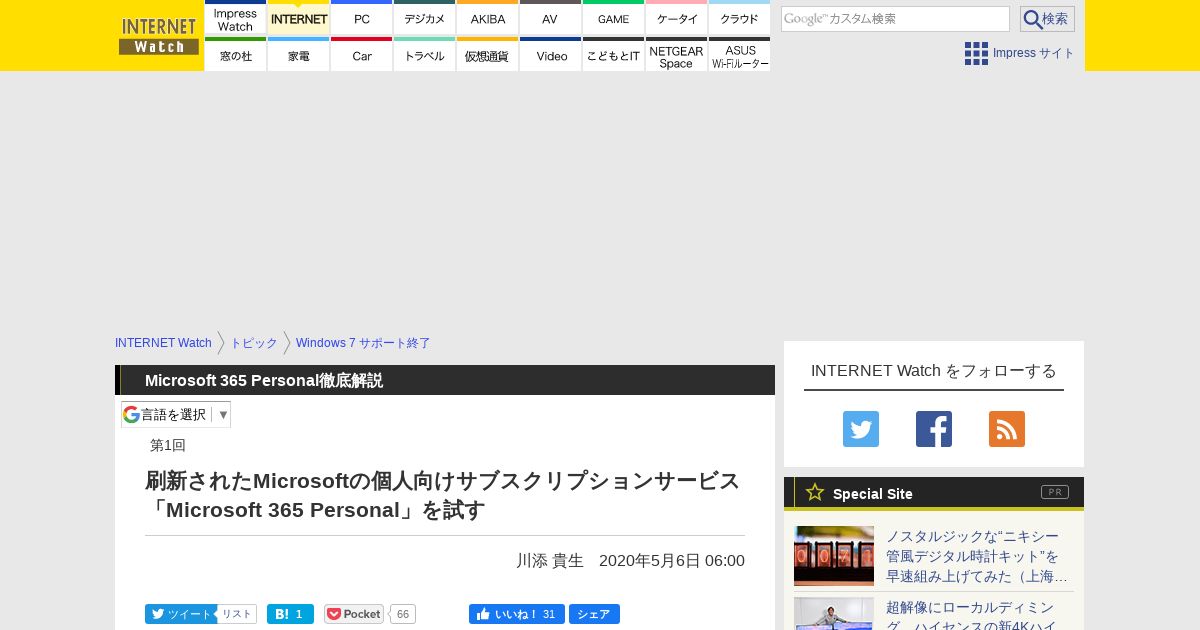Viewport: 1200px width, 630px height.
Task: Click the Pocket count 66
Action: 402,614
